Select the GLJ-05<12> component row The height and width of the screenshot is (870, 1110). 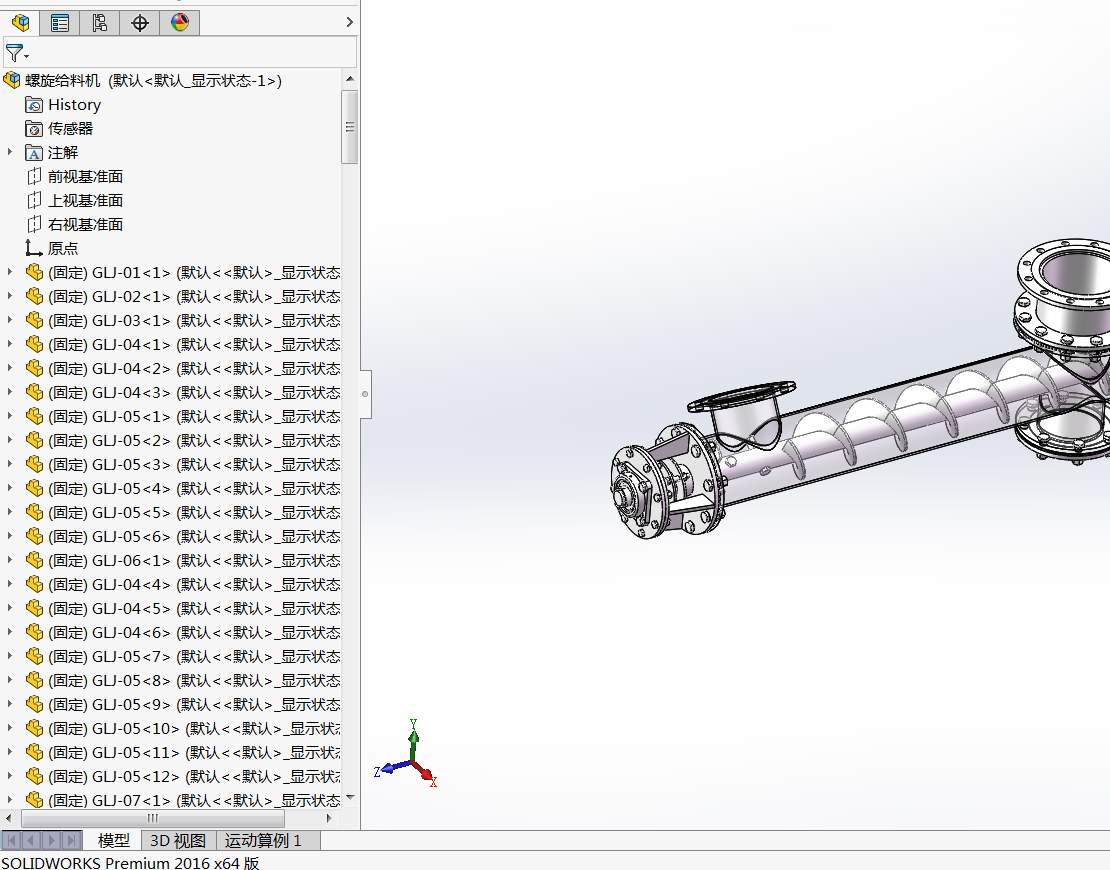tap(183, 777)
